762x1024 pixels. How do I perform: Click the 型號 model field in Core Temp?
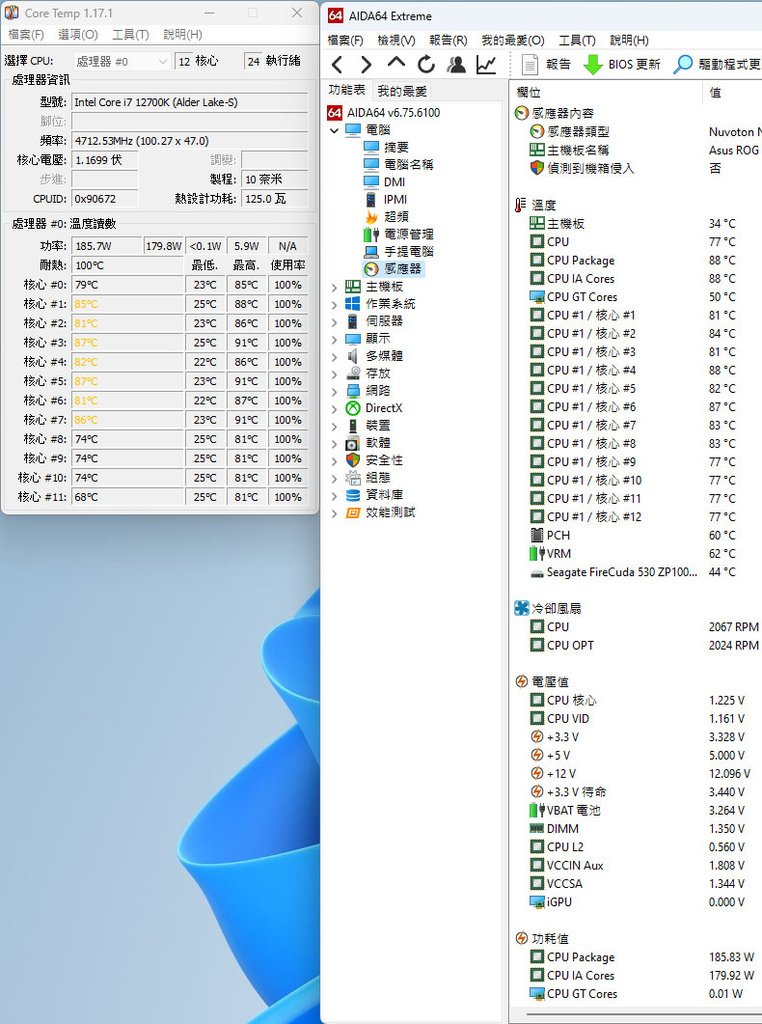189,102
